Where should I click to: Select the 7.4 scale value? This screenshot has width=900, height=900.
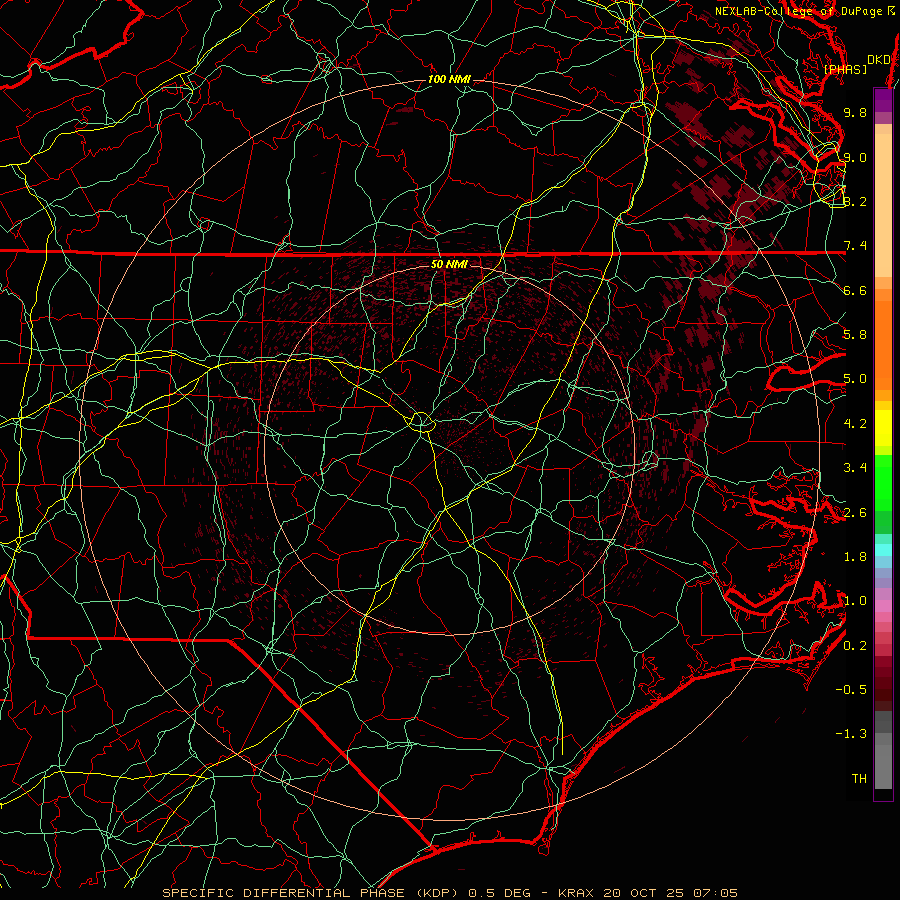coord(855,246)
